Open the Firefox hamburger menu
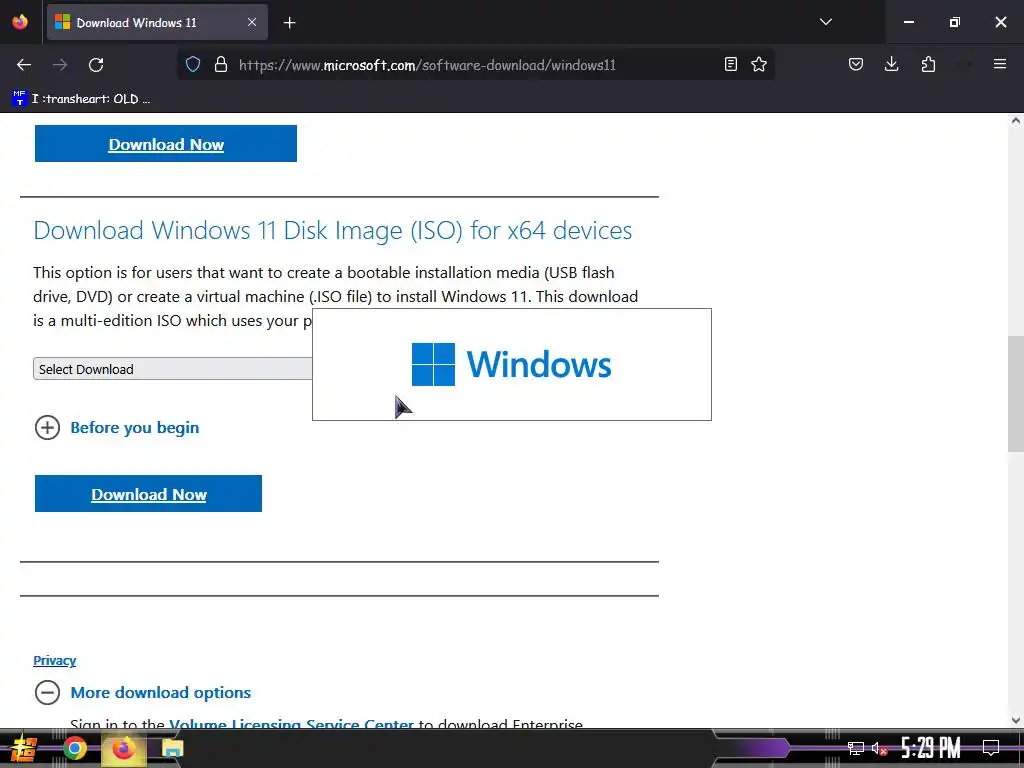Viewport: 1024px width, 768px height. point(1000,64)
